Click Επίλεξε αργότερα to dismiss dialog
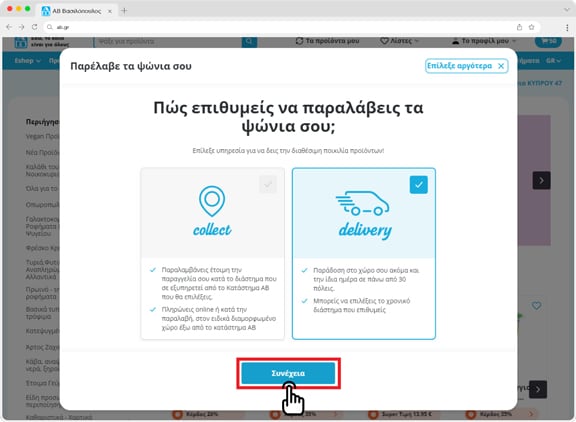576x422 pixels. [x=467, y=66]
